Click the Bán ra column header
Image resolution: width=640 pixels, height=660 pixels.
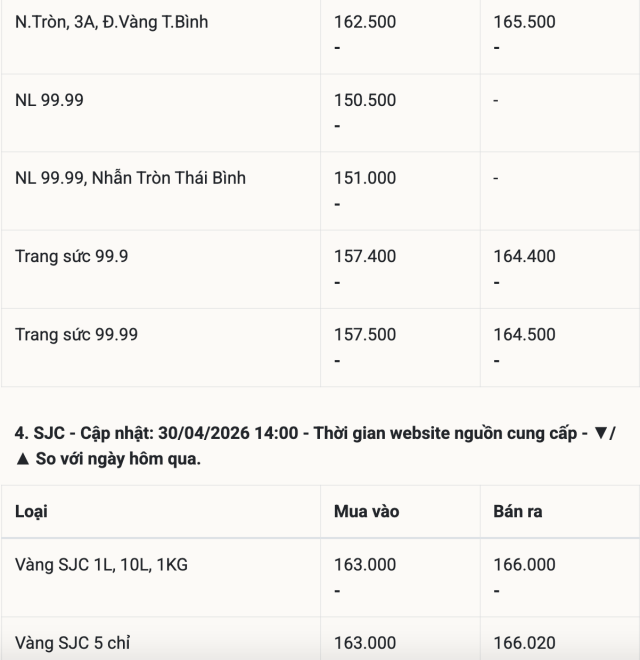(518, 511)
